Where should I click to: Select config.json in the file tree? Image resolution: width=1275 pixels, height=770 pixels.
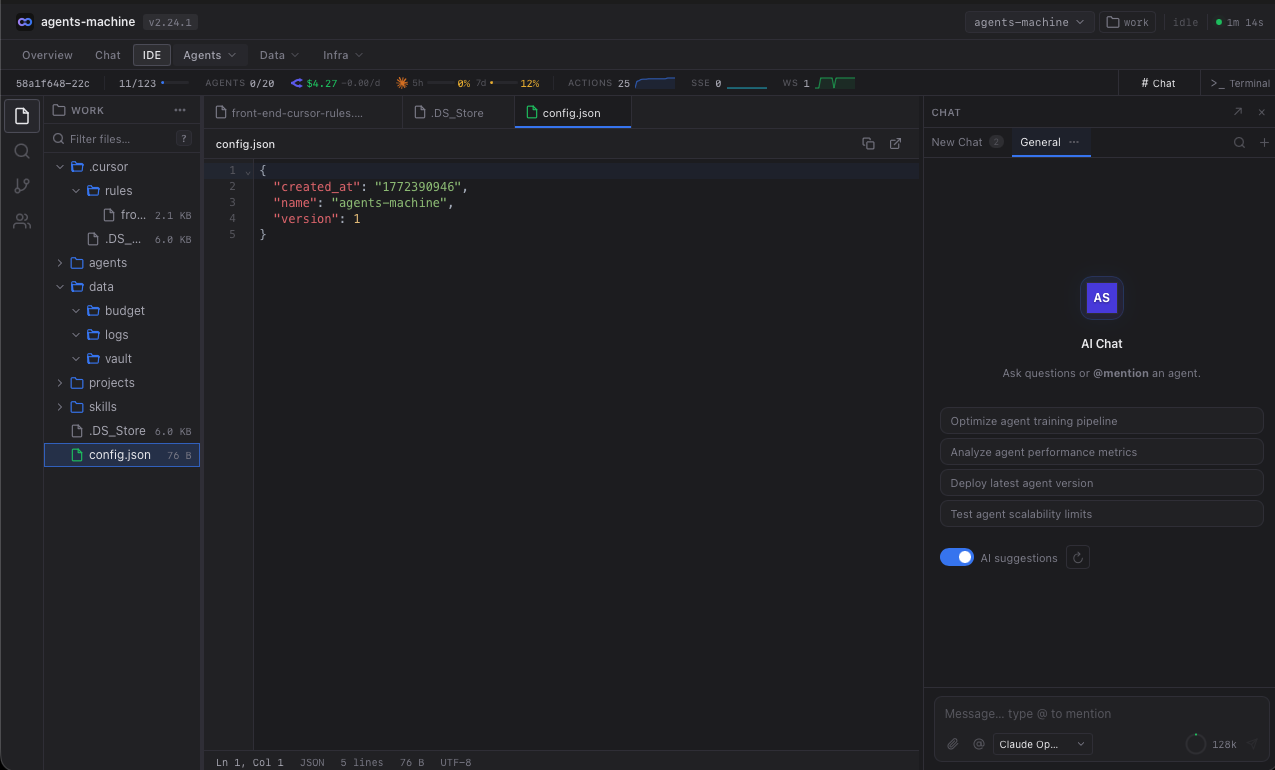(x=120, y=455)
